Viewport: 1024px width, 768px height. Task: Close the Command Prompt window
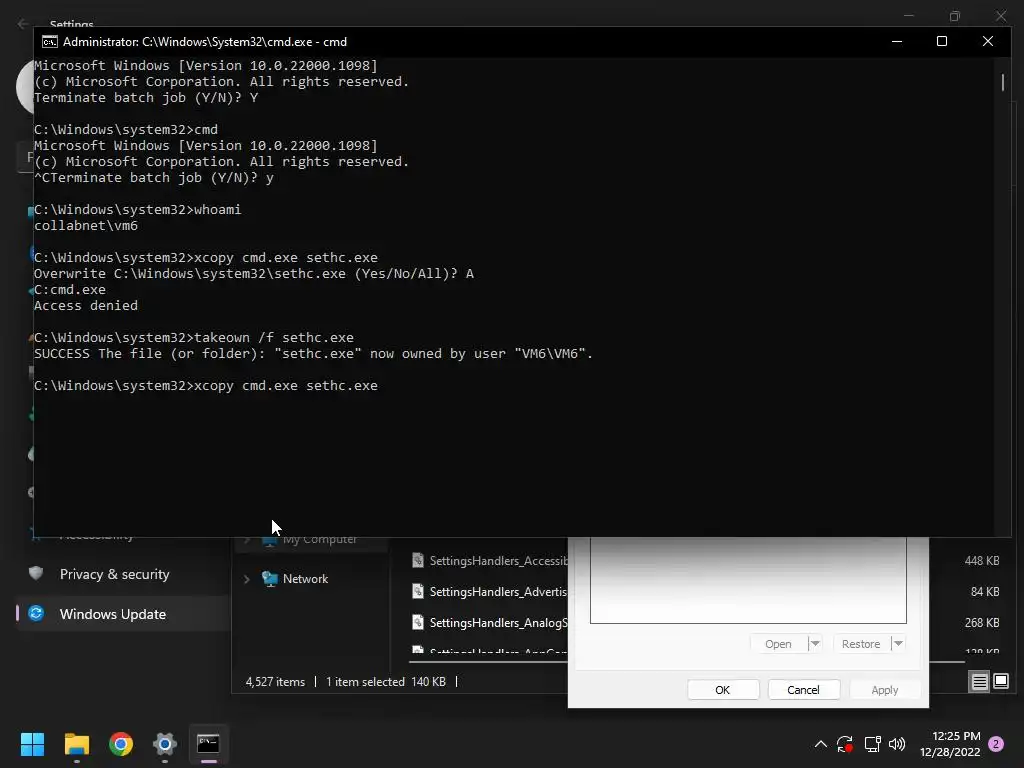987,41
